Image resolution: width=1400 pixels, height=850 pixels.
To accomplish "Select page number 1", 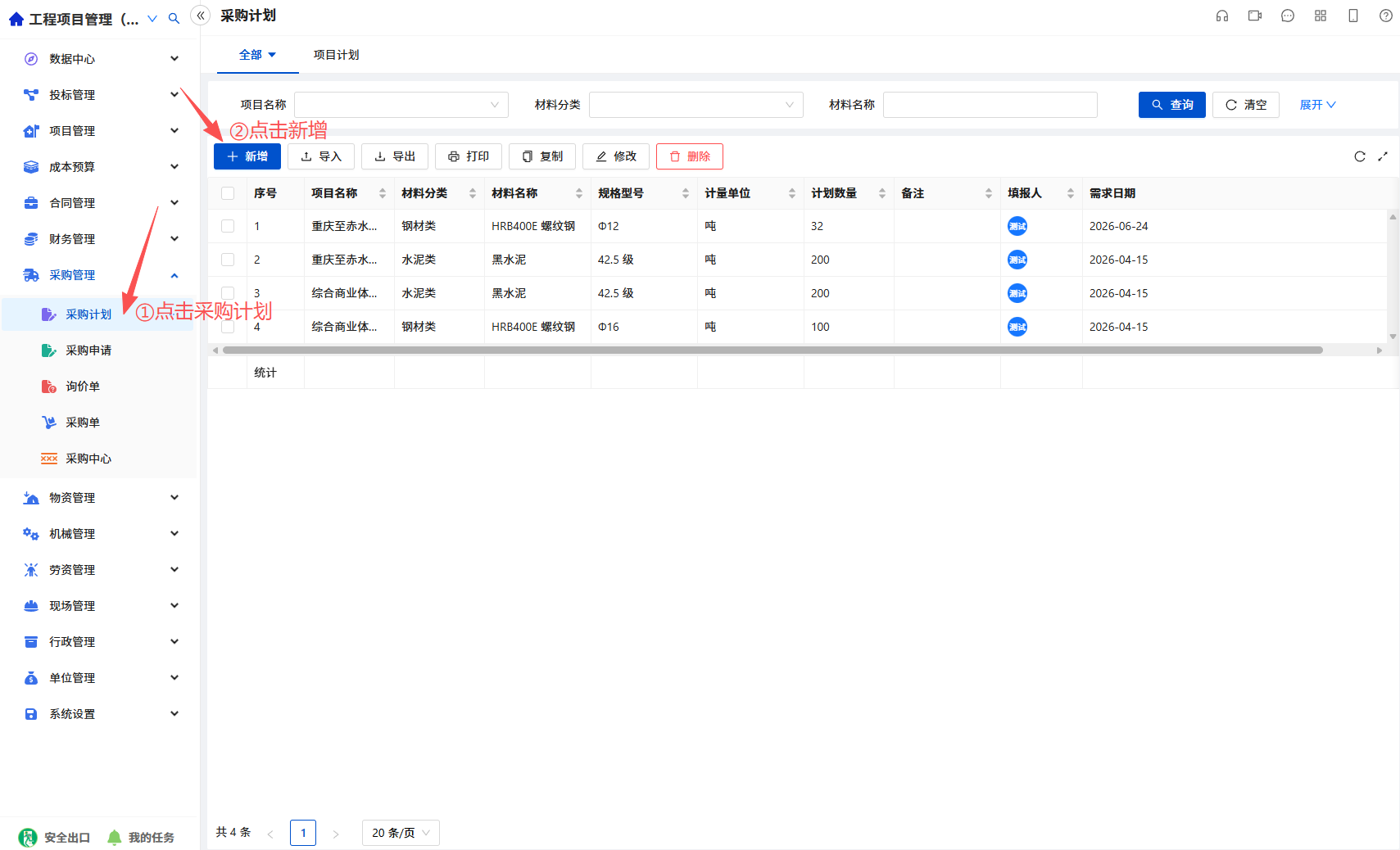I will pyautogui.click(x=303, y=833).
